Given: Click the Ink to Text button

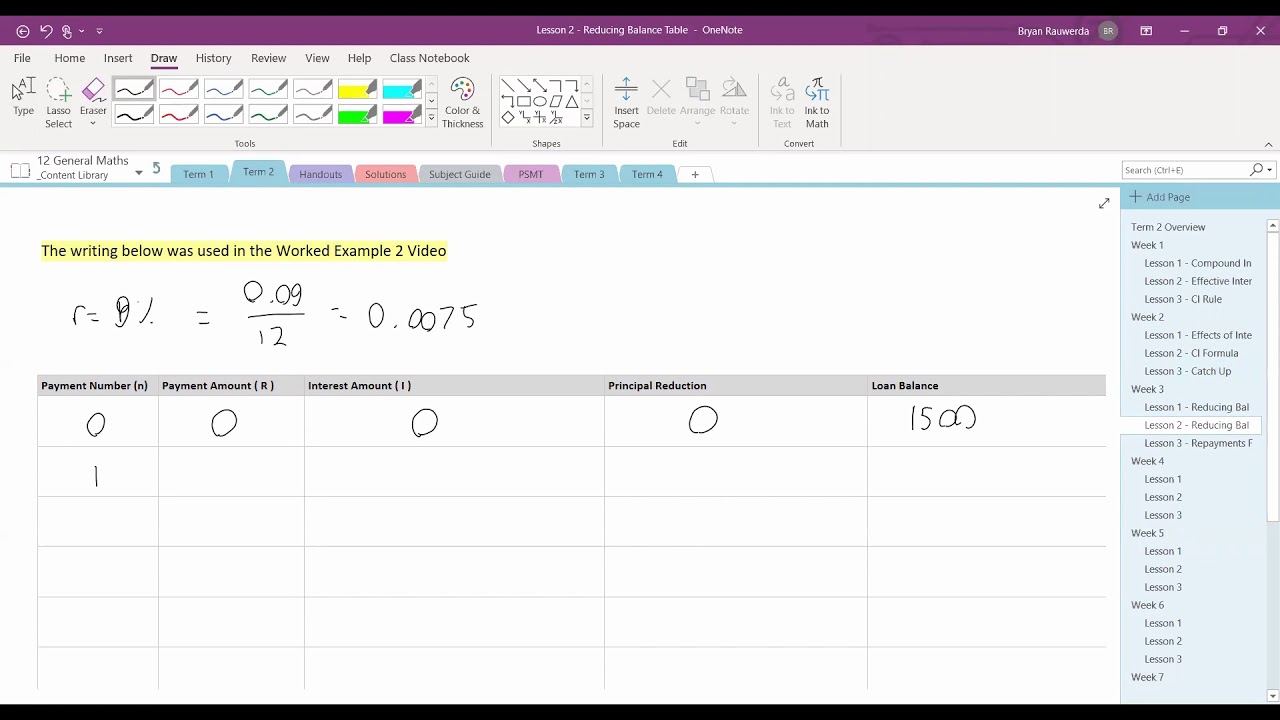Looking at the screenshot, I should pyautogui.click(x=782, y=103).
